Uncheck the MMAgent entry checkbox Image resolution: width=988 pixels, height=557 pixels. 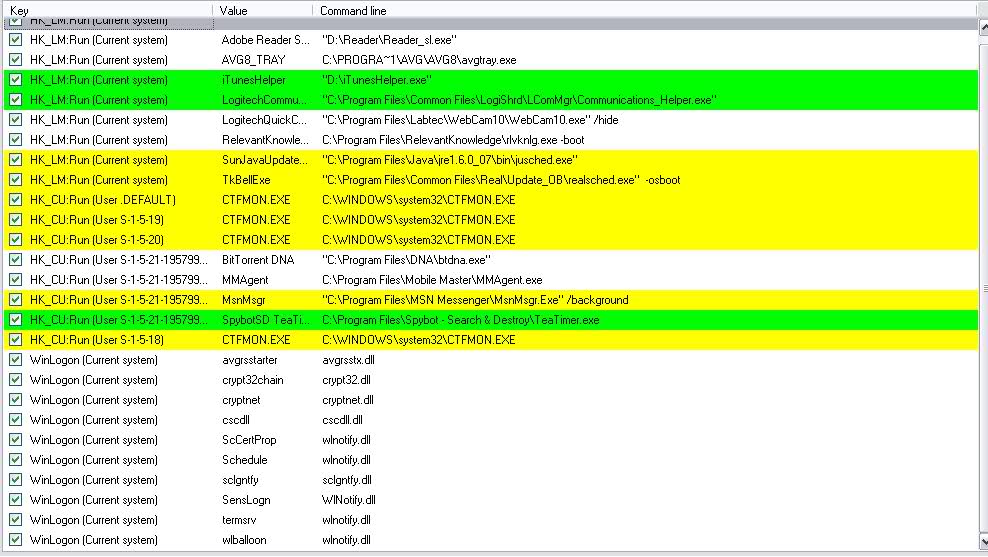[16, 280]
